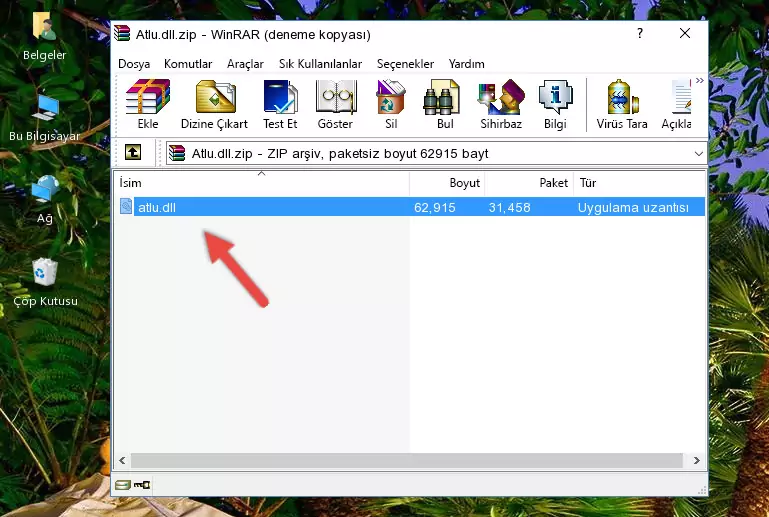The height and width of the screenshot is (517, 769).
Task: Click the Açıkla comment icon
Action: [x=677, y=104]
